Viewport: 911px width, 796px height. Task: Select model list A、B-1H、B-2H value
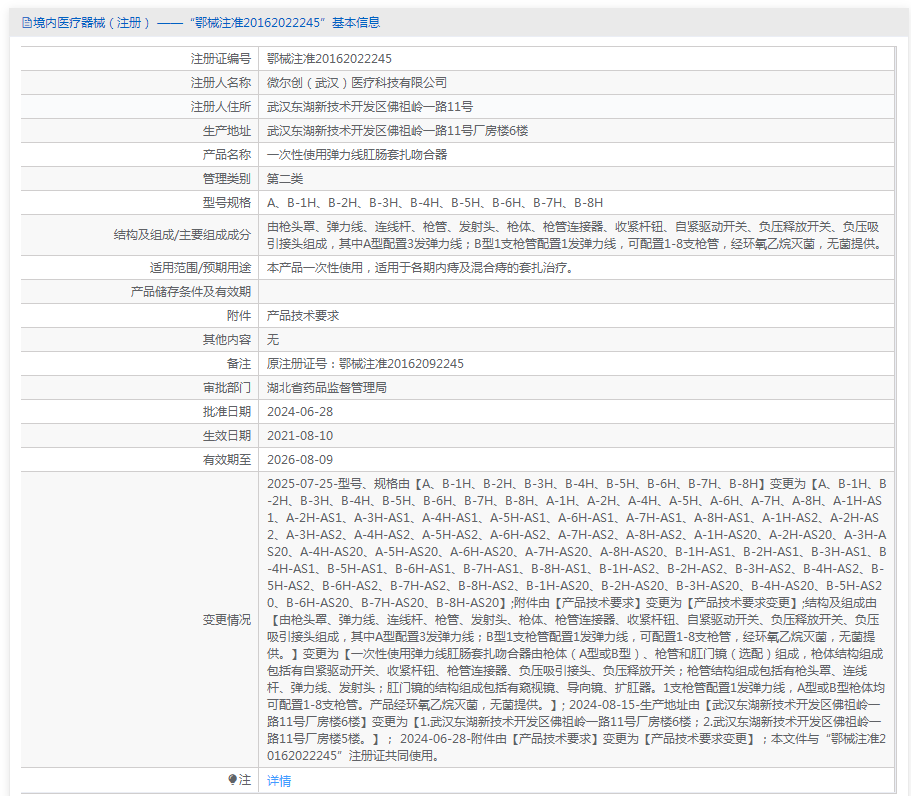pyautogui.click(x=435, y=203)
